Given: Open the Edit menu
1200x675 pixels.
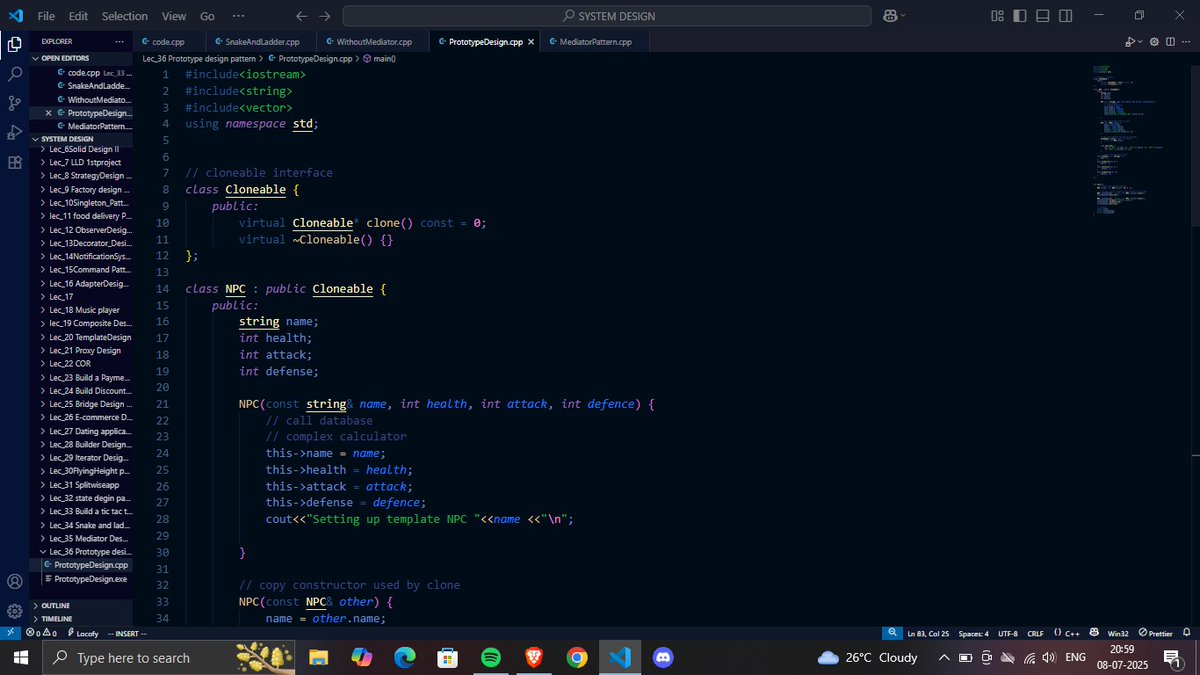Looking at the screenshot, I should [79, 16].
